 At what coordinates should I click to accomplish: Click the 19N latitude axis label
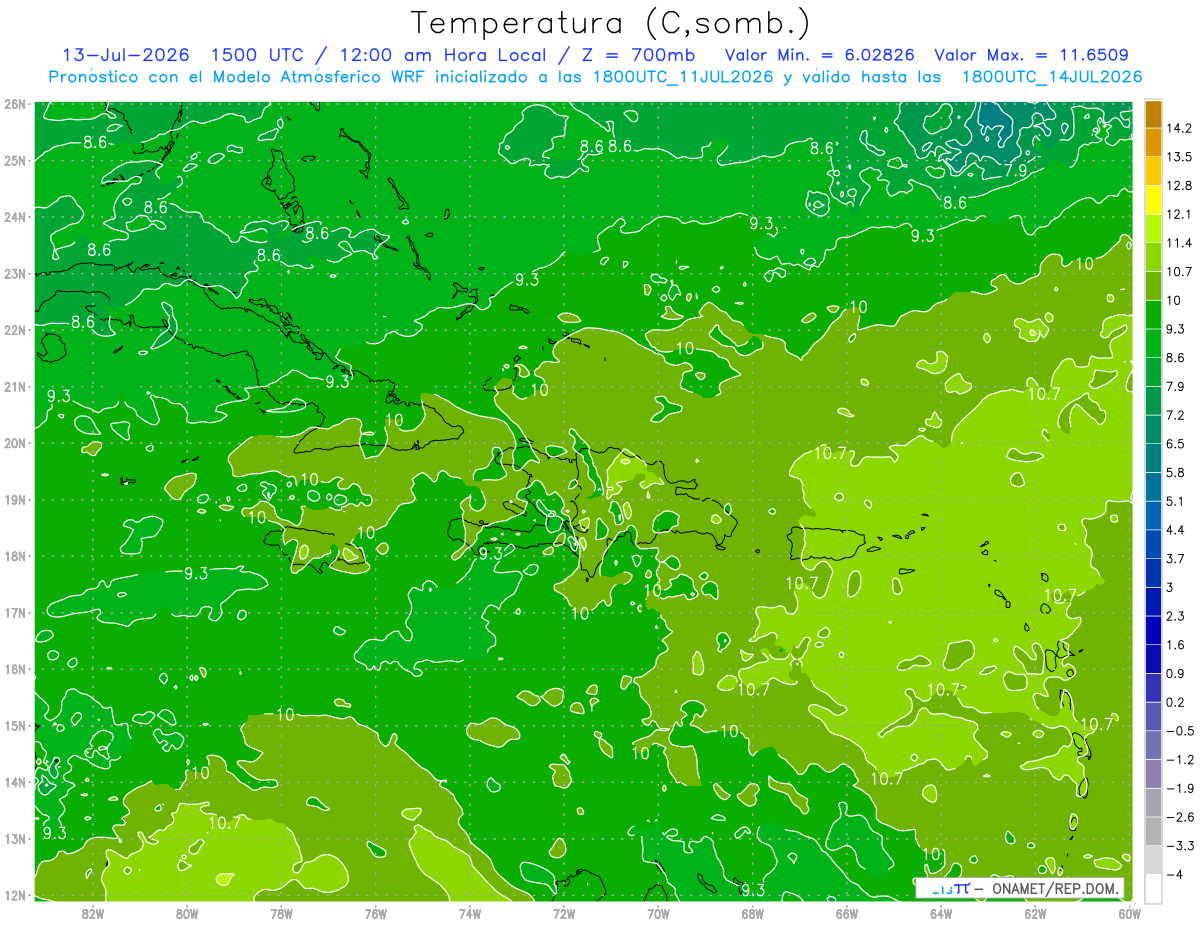click(x=15, y=500)
